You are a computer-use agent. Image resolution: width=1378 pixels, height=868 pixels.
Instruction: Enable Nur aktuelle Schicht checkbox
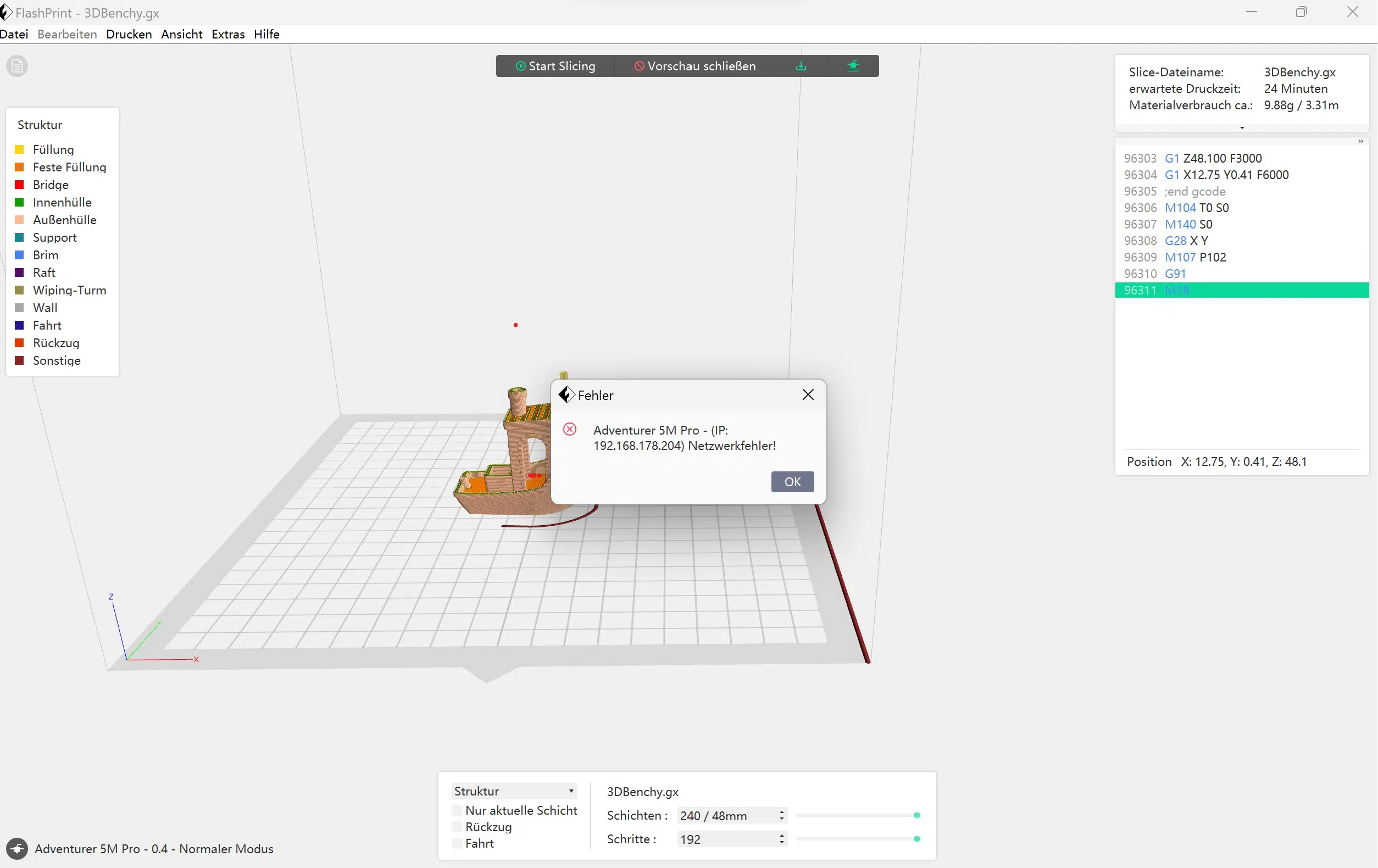(457, 810)
